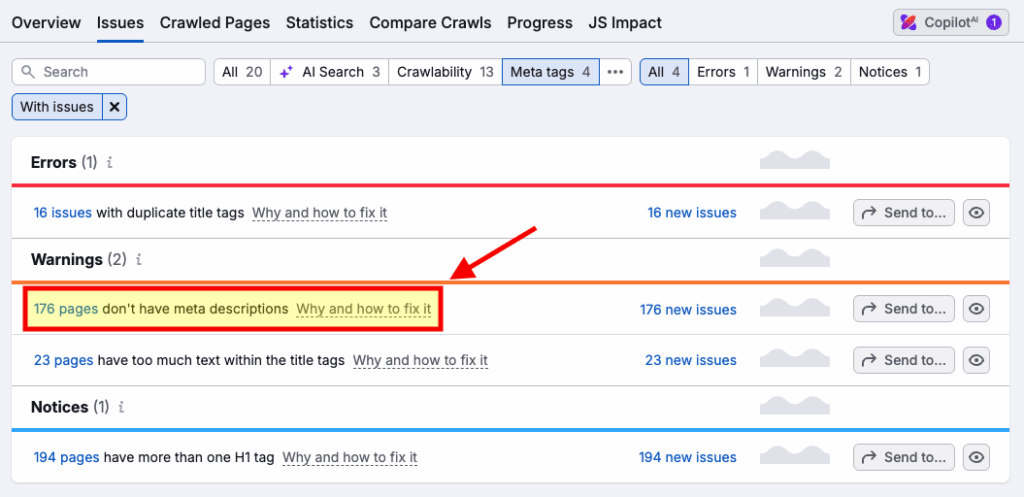Select the All 20 category filter
Image resolution: width=1024 pixels, height=497 pixels.
(x=242, y=72)
